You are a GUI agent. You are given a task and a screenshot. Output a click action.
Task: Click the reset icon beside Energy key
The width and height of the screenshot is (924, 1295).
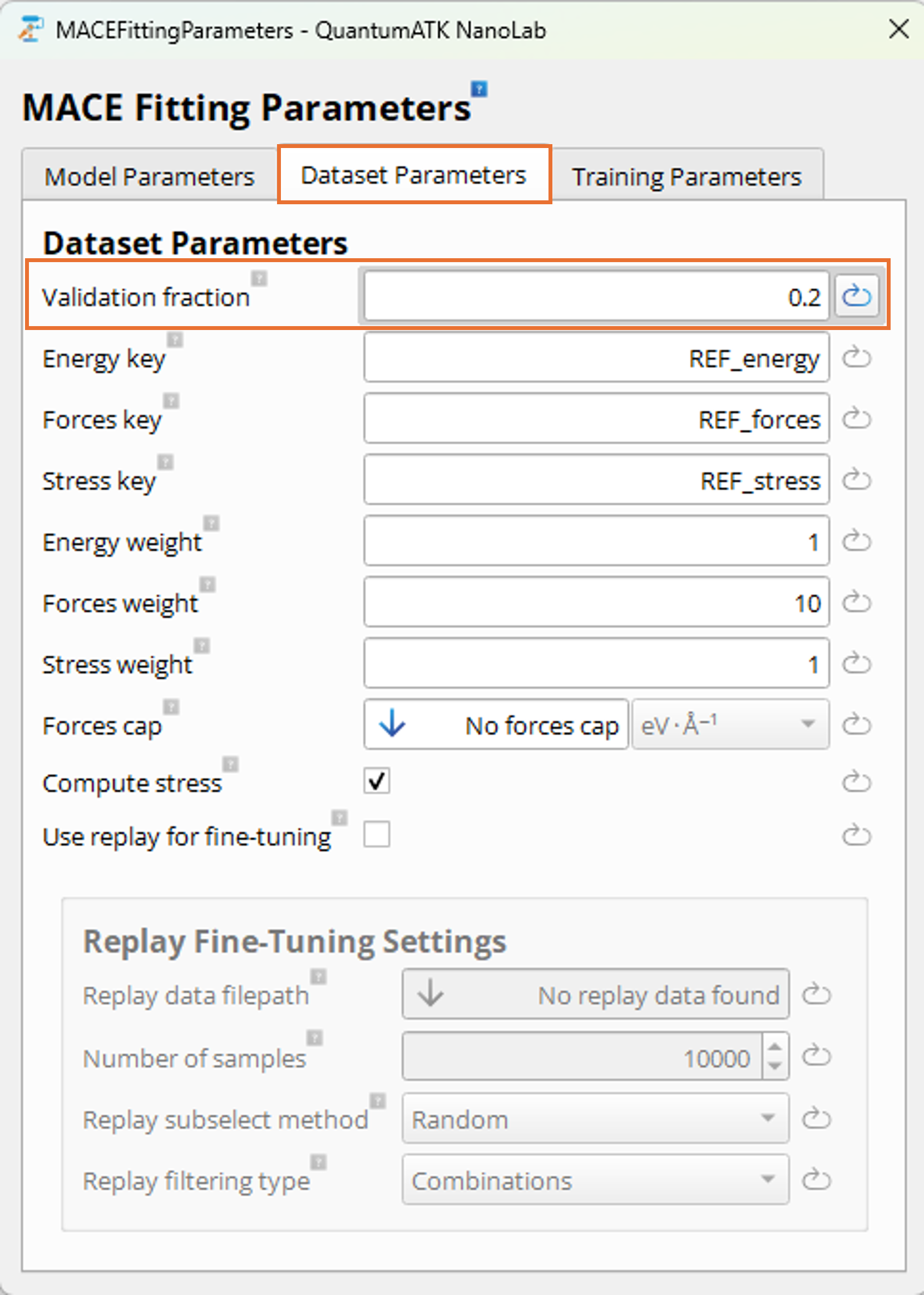(x=856, y=358)
